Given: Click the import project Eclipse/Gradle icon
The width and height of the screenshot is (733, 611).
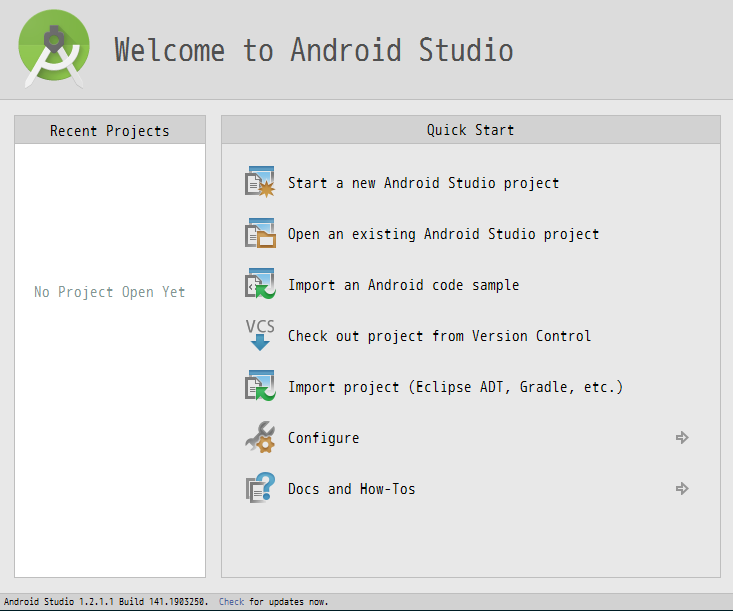Looking at the screenshot, I should pos(260,386).
